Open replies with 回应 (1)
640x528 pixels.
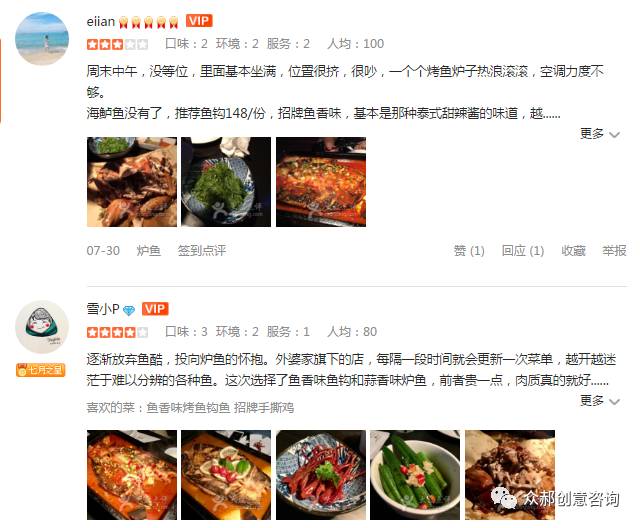click(x=523, y=250)
